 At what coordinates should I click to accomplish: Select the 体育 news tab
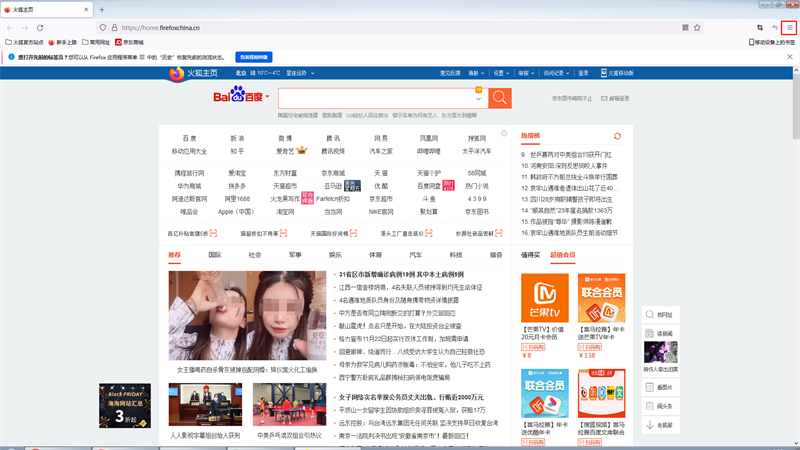pos(376,255)
